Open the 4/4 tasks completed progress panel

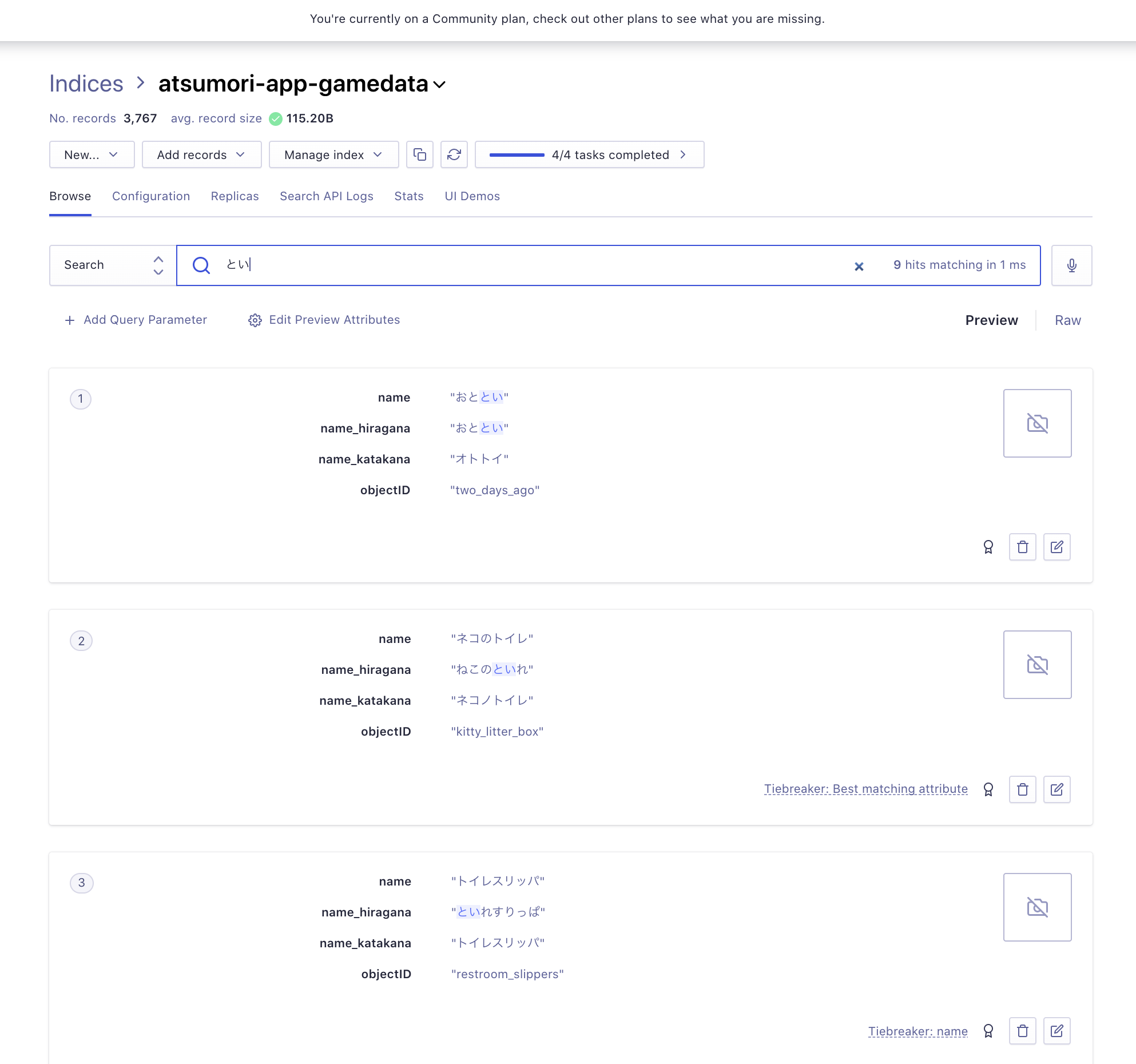[x=589, y=154]
